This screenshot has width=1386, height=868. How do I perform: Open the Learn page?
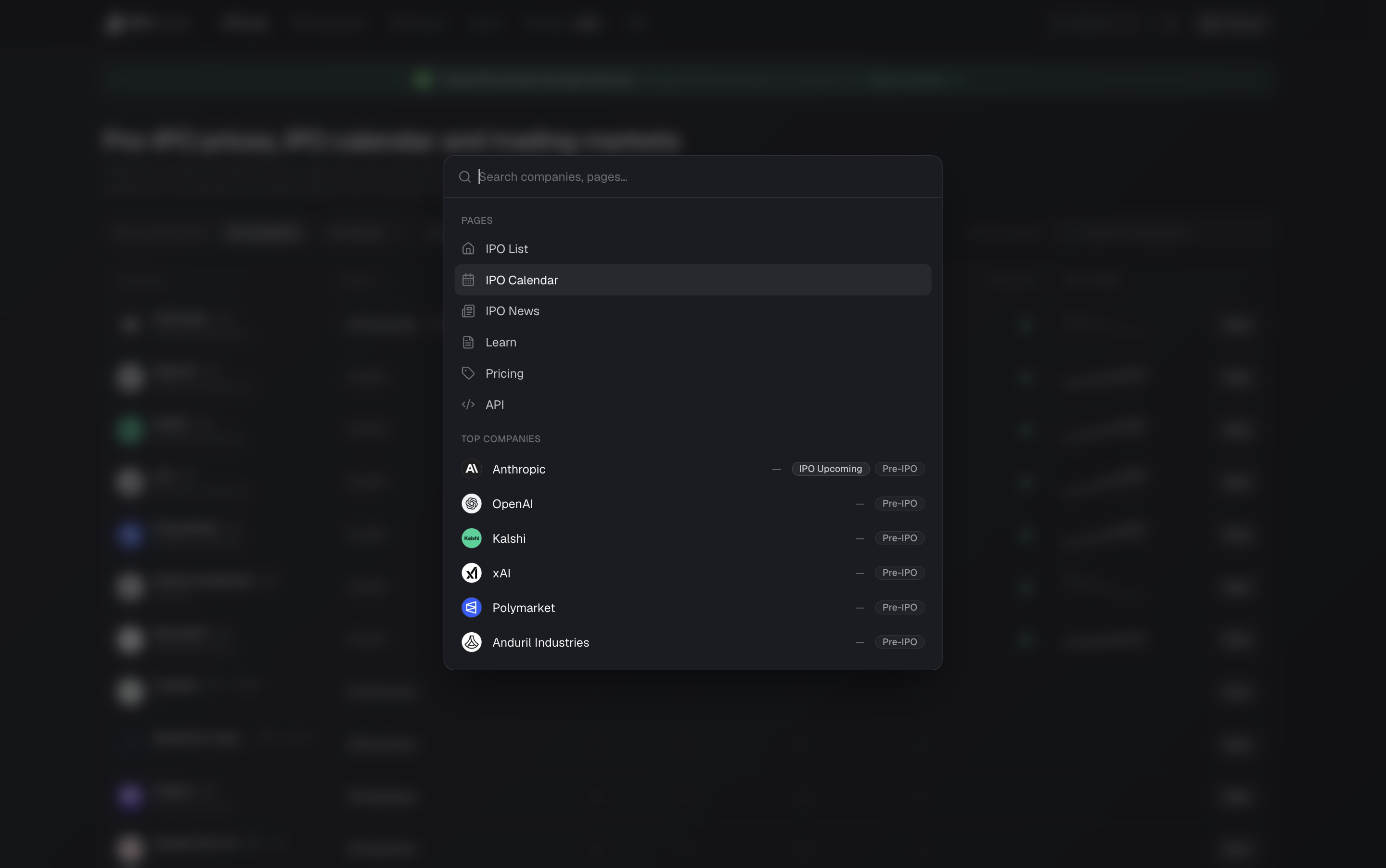point(693,342)
